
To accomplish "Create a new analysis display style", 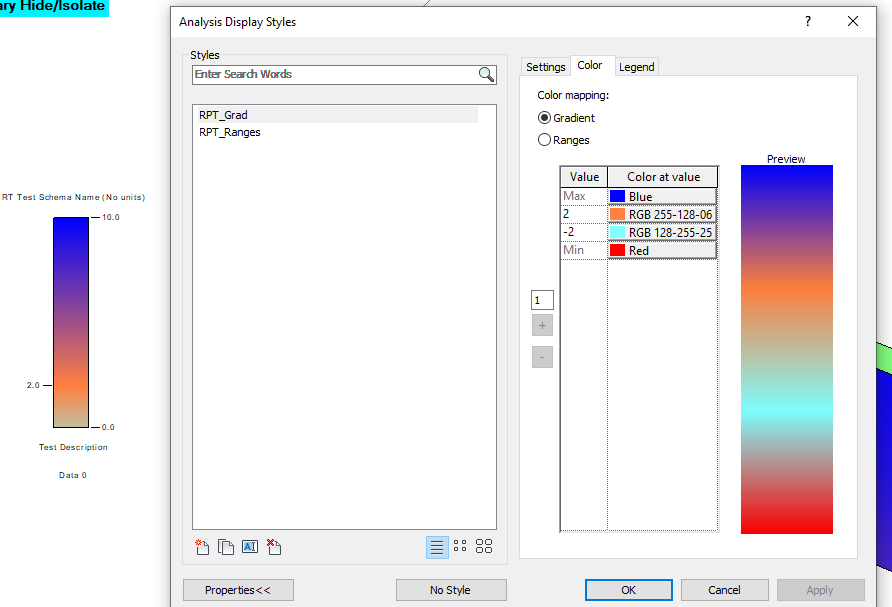I will coord(201,547).
